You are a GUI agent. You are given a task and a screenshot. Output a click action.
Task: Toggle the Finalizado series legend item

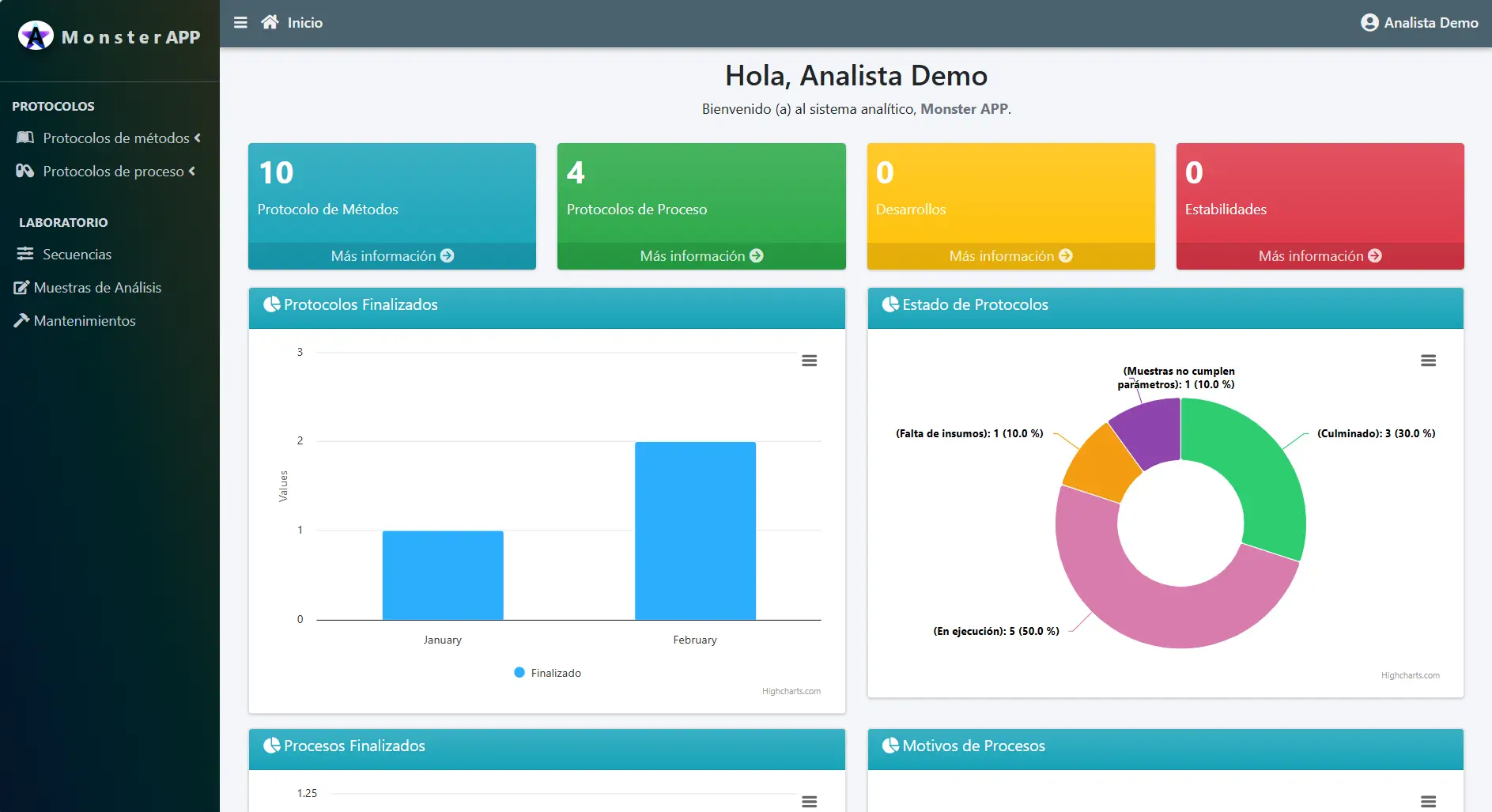click(548, 673)
